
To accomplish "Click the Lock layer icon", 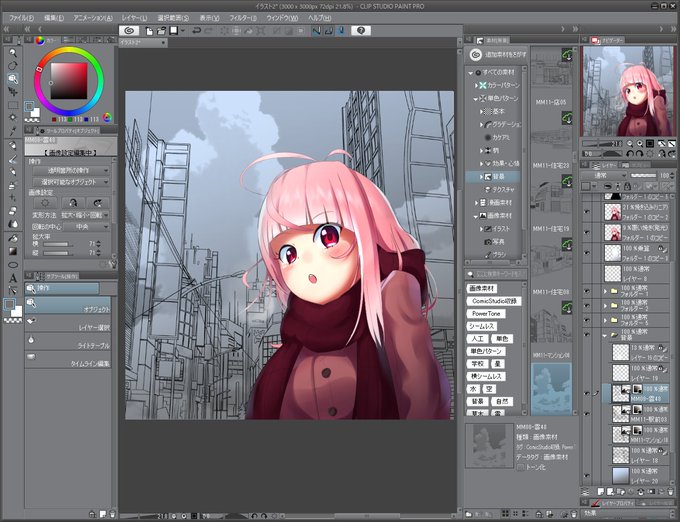I will coord(628,186).
